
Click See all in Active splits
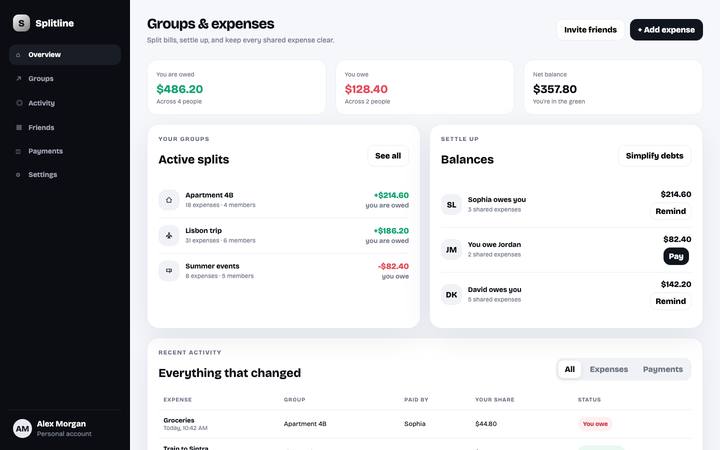coord(388,156)
